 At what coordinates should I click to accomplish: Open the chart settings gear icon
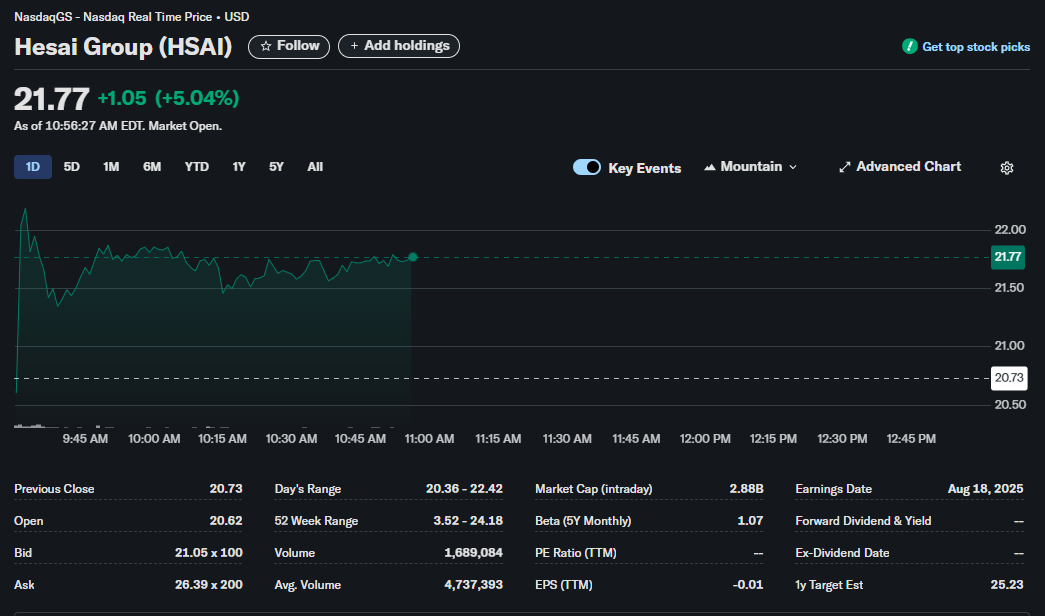[1006, 168]
